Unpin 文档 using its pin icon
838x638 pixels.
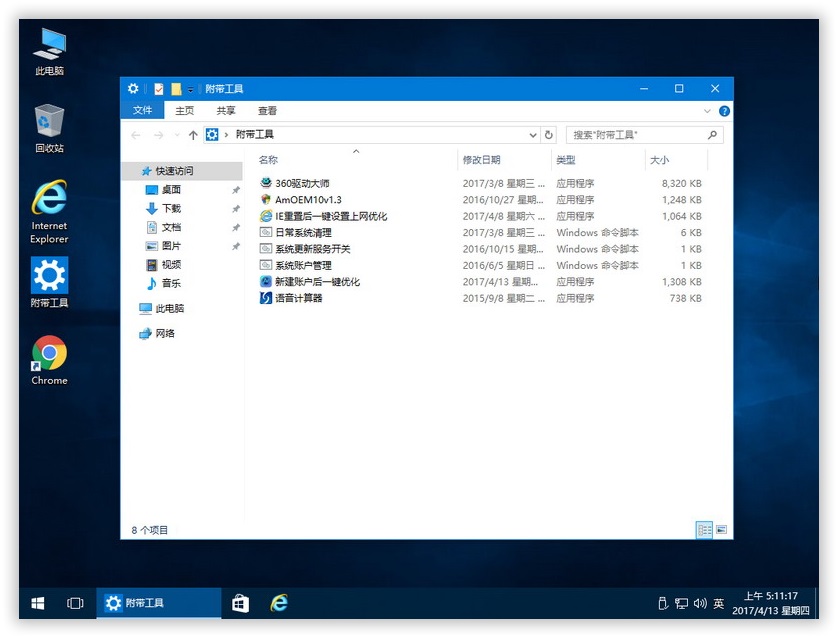[x=236, y=228]
